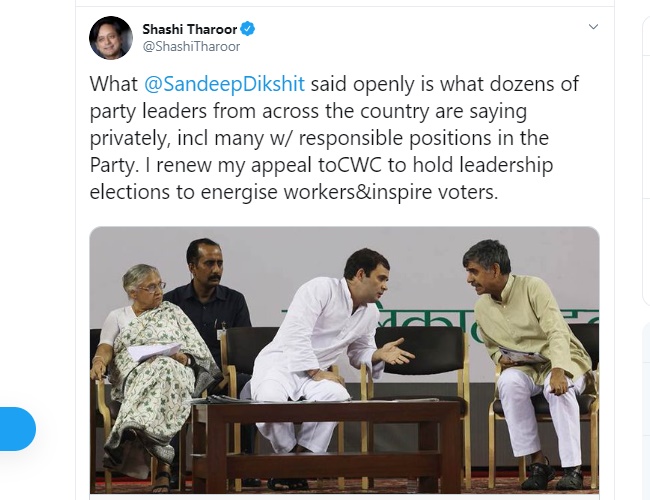Click the man in white kurta in photo
The height and width of the screenshot is (500, 650).
click(319, 352)
